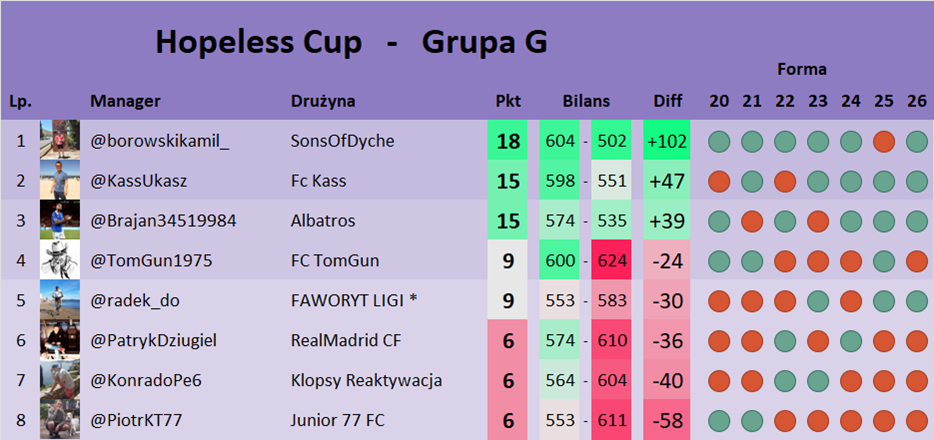Click Klopsy Reaktywacja green form dot, round 22
The image size is (934, 440).
[x=785, y=381]
